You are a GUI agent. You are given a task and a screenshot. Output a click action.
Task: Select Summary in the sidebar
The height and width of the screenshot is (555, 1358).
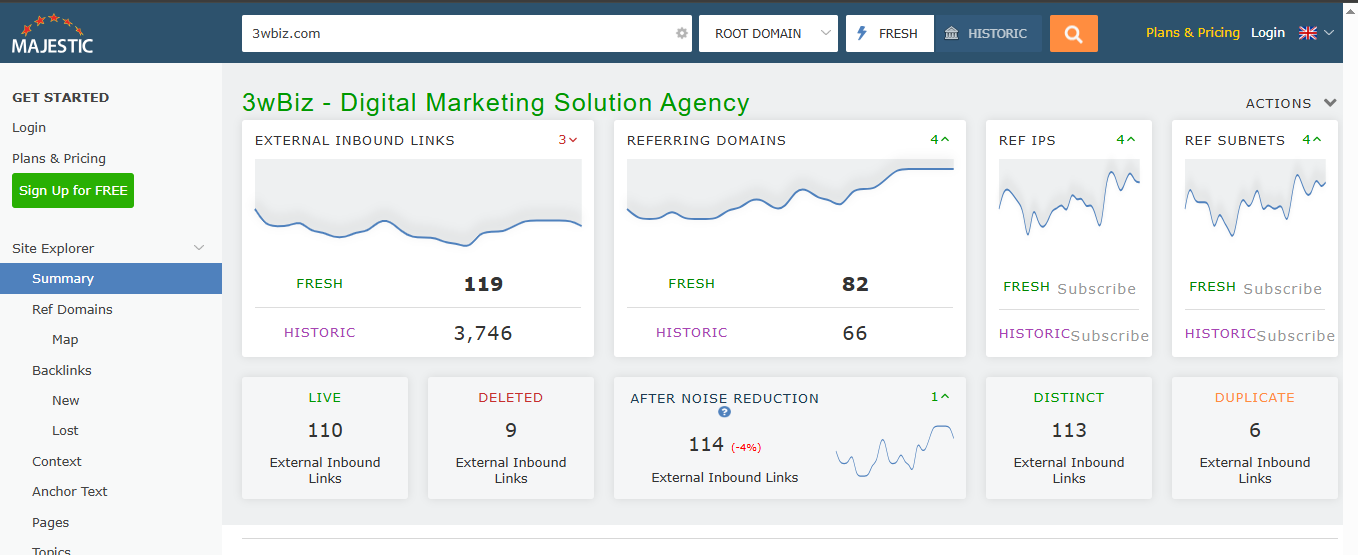111,279
